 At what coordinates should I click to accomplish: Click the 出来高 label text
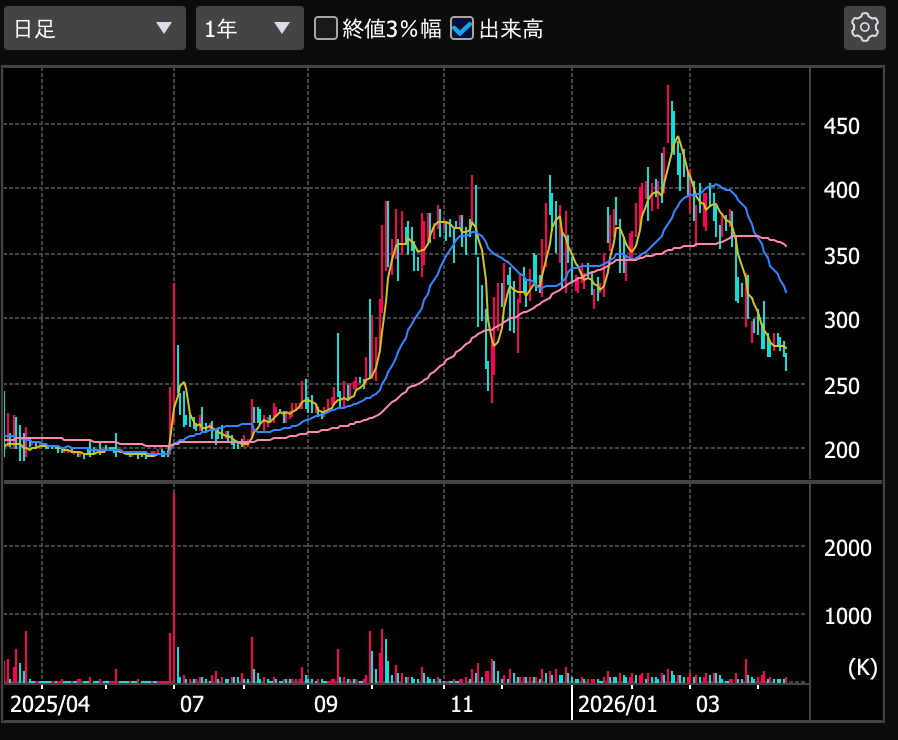tap(511, 29)
